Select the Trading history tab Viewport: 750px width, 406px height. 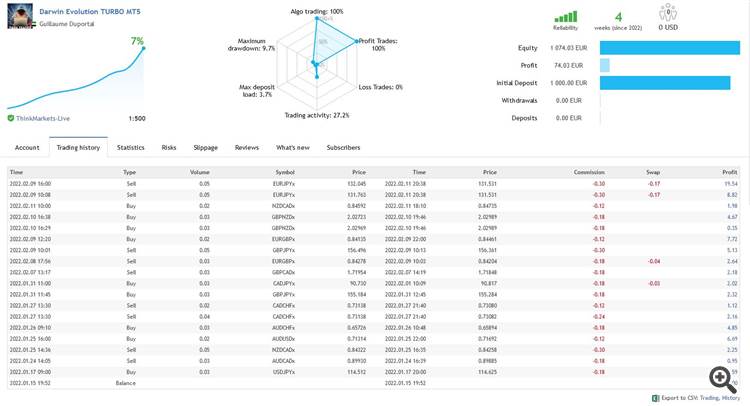pos(78,147)
